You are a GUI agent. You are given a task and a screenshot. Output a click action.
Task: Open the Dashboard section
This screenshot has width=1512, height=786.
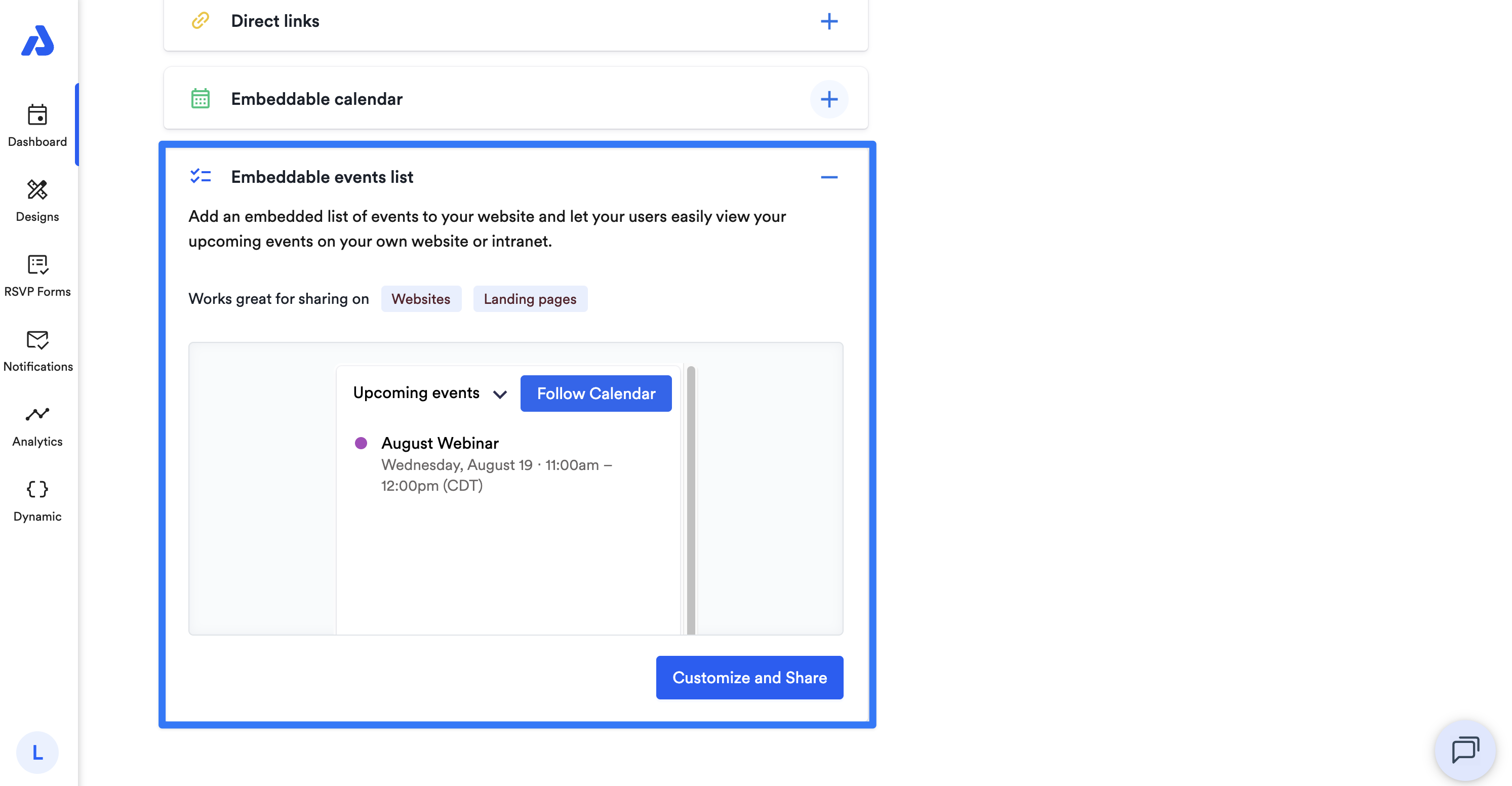[37, 126]
